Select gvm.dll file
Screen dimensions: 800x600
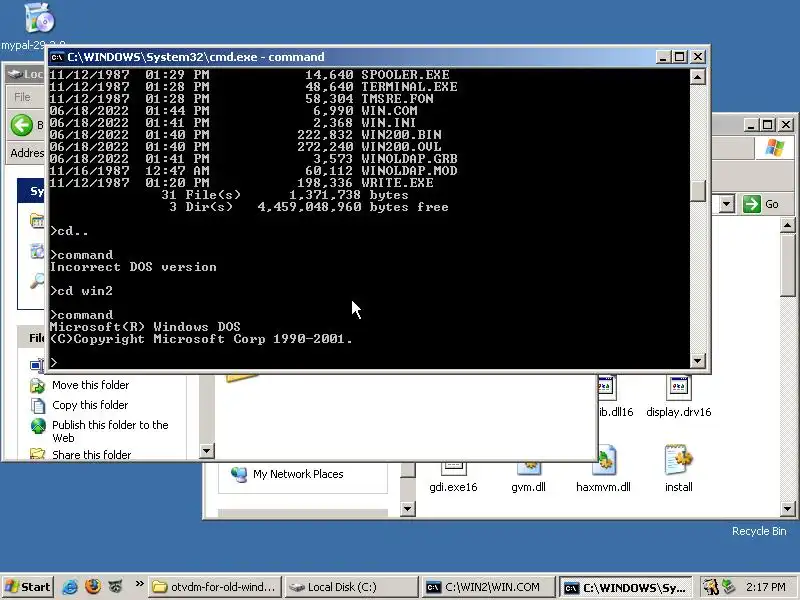coord(528,476)
